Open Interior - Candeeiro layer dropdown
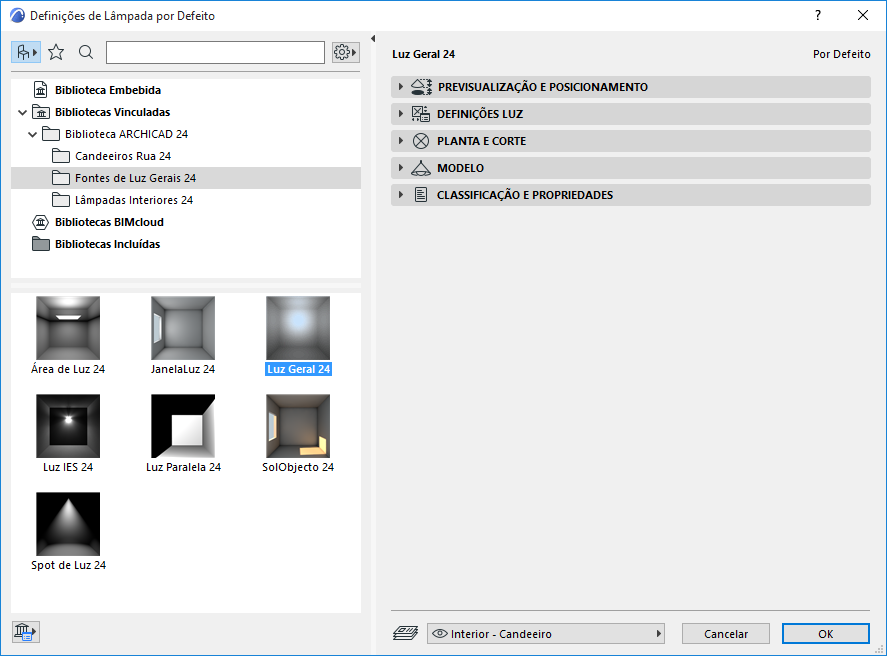 (546, 634)
